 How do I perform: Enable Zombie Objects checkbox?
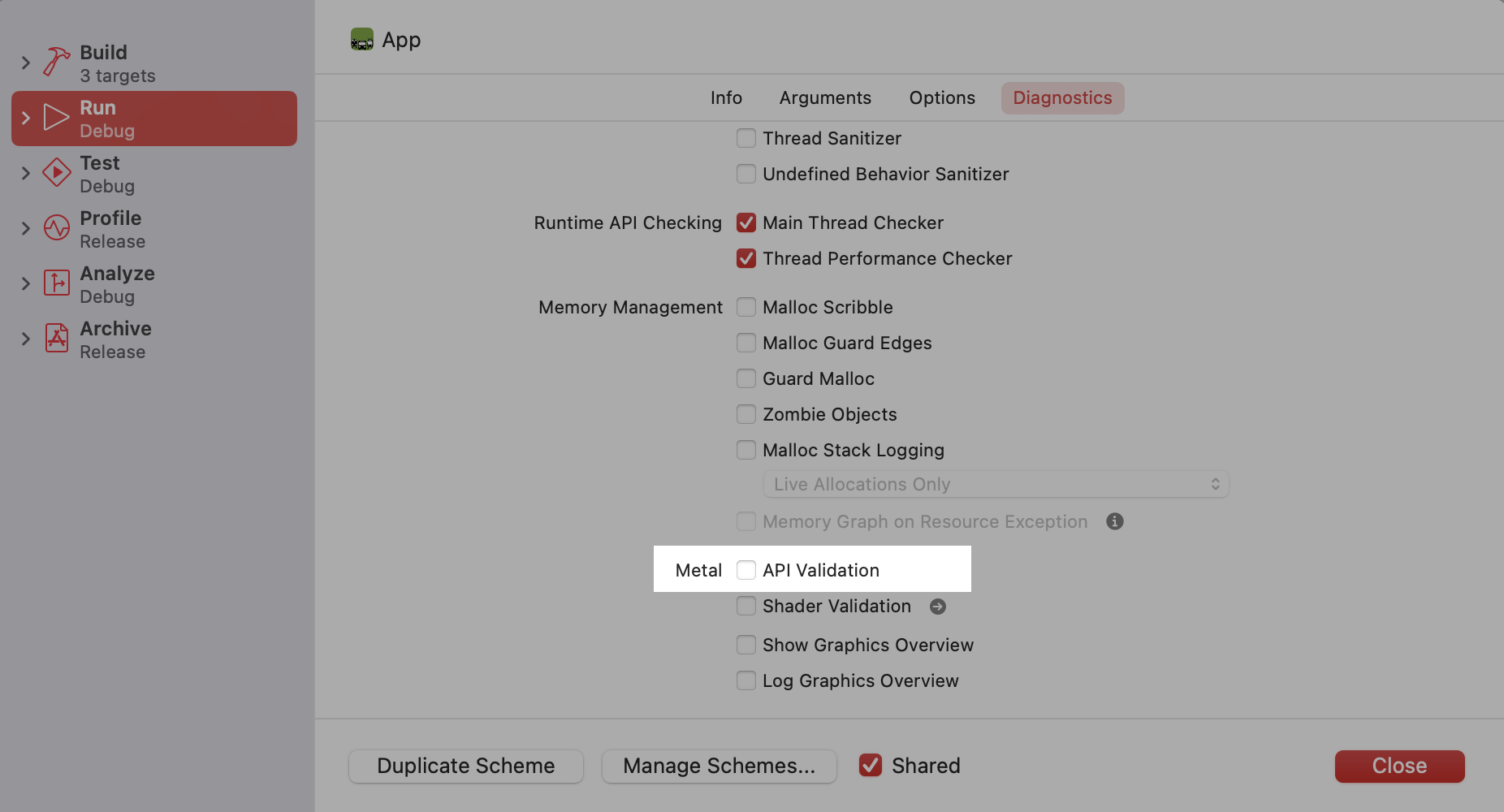click(x=746, y=414)
